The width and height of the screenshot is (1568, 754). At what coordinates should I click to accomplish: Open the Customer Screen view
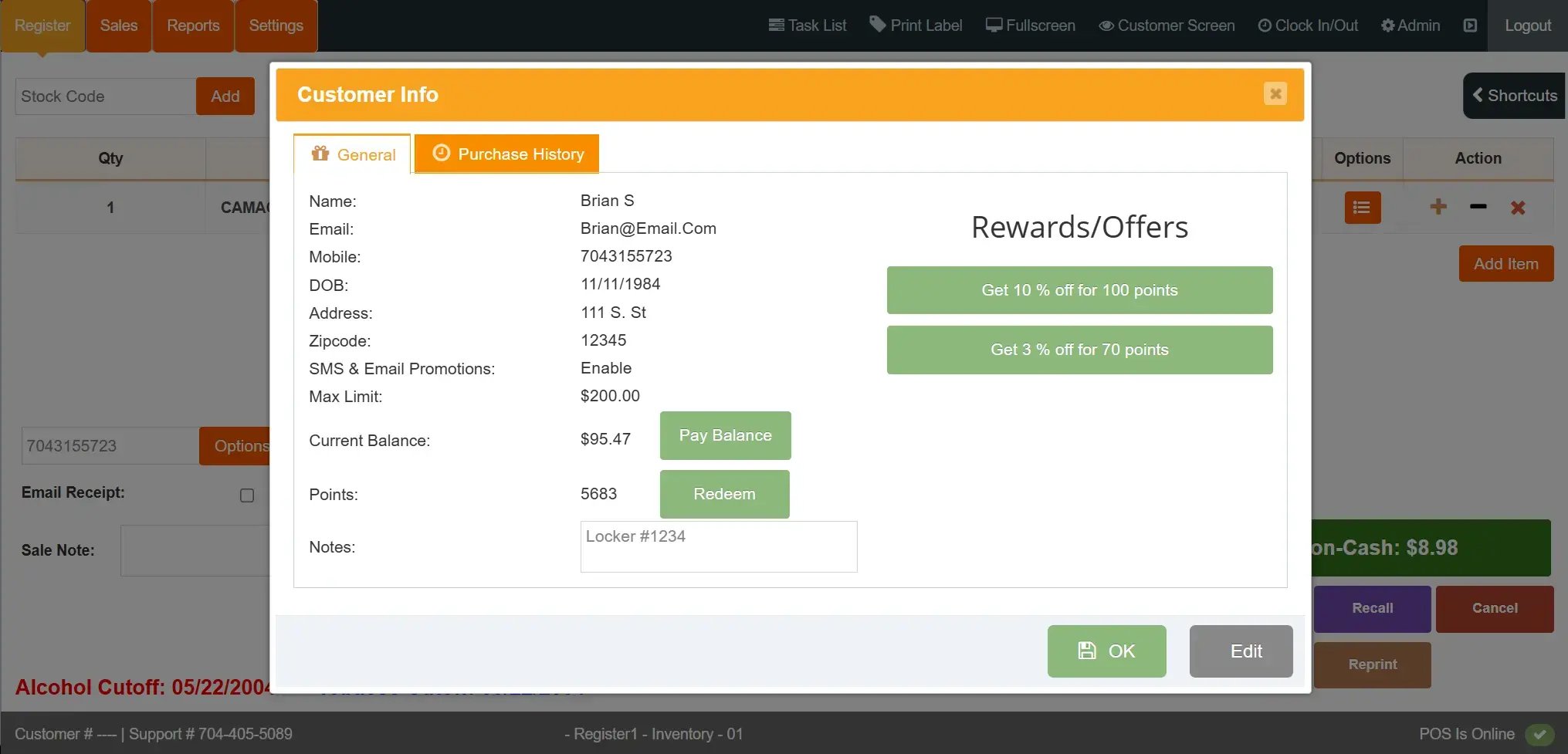(1167, 25)
